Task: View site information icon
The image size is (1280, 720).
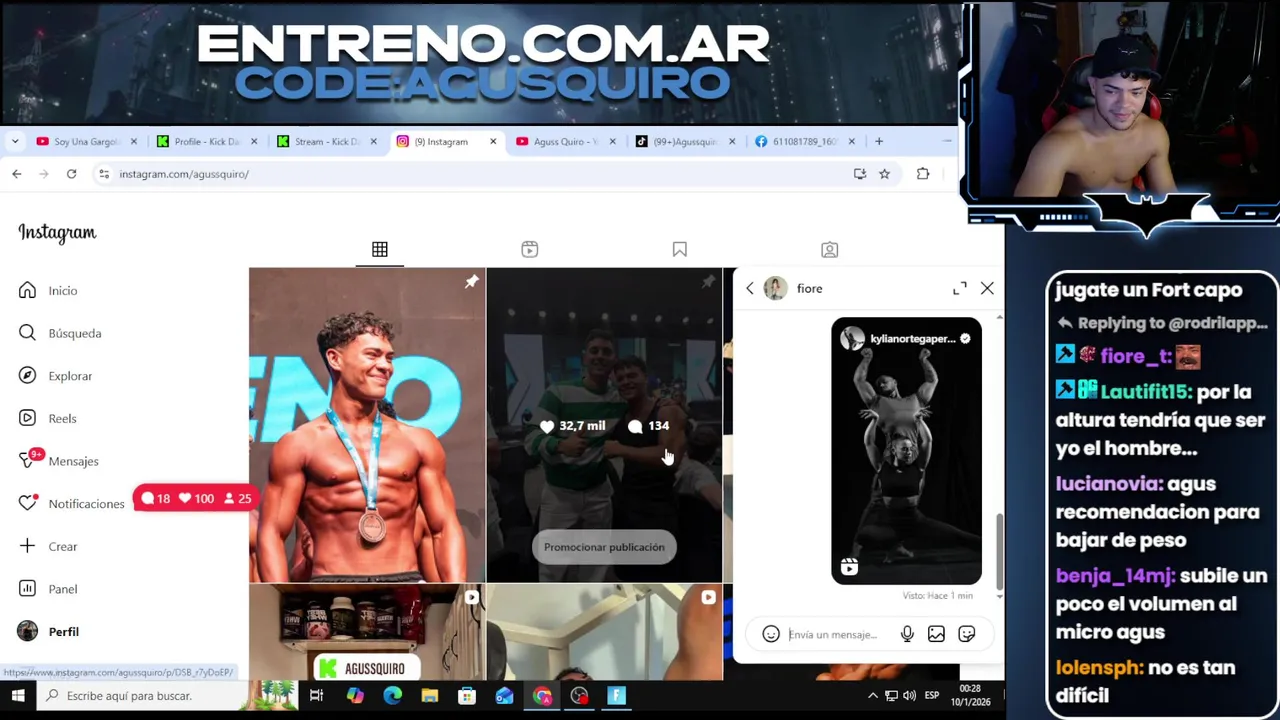Action: tap(104, 174)
